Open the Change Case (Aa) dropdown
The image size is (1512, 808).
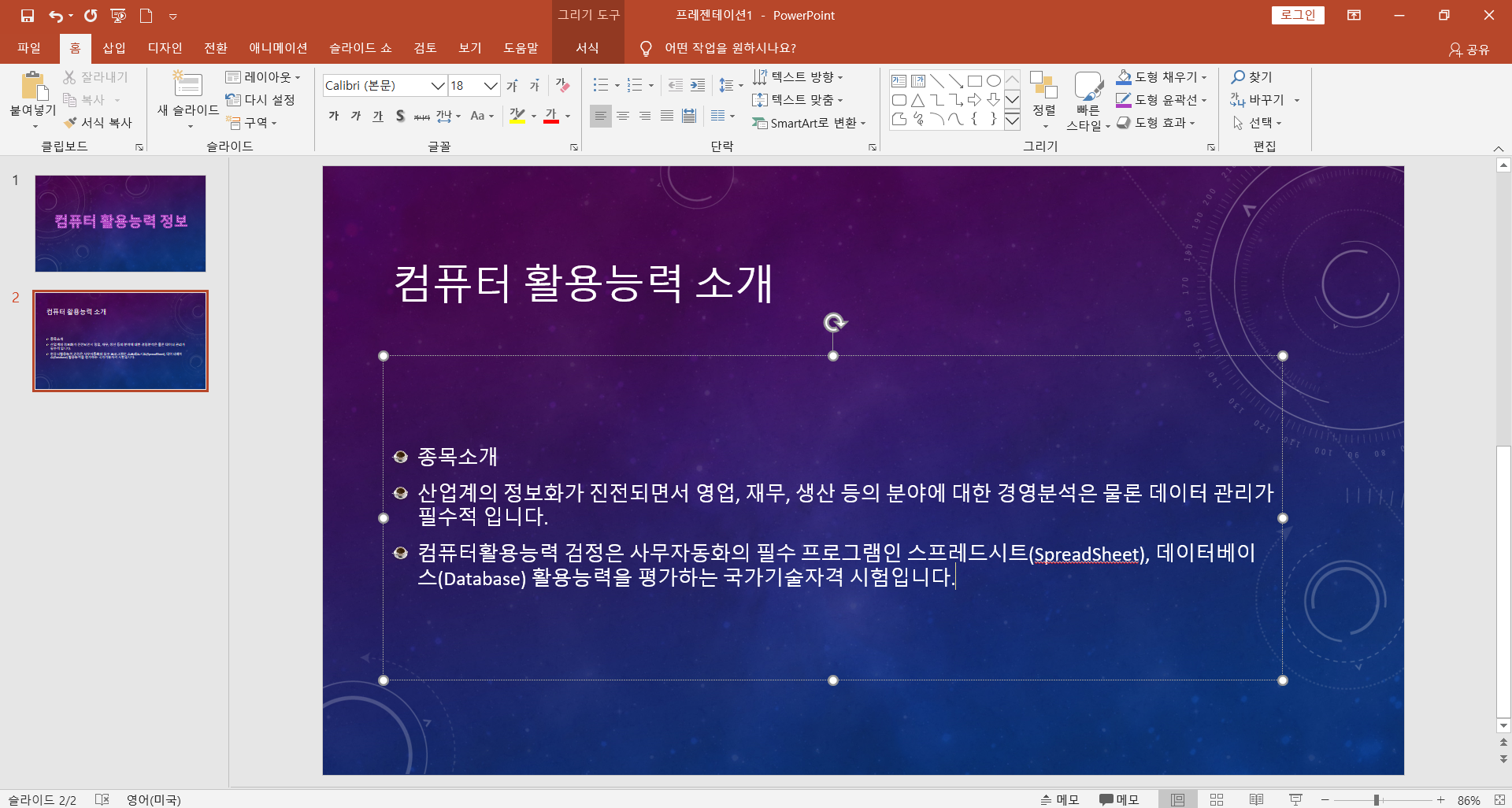pos(482,116)
